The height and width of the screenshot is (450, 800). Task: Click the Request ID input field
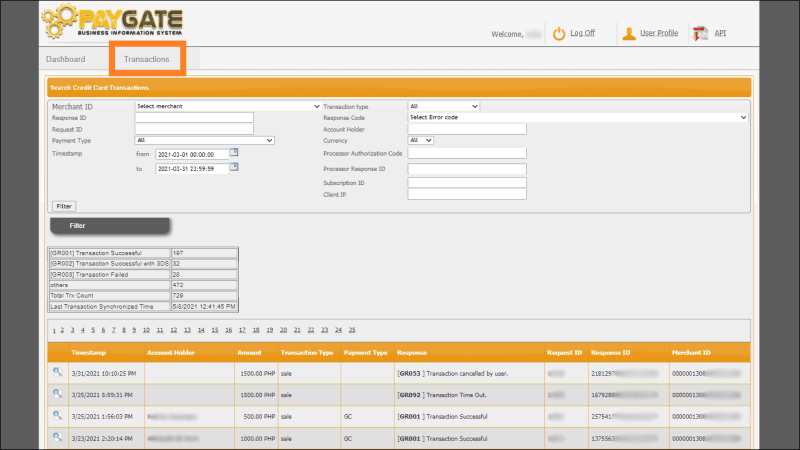194,130
